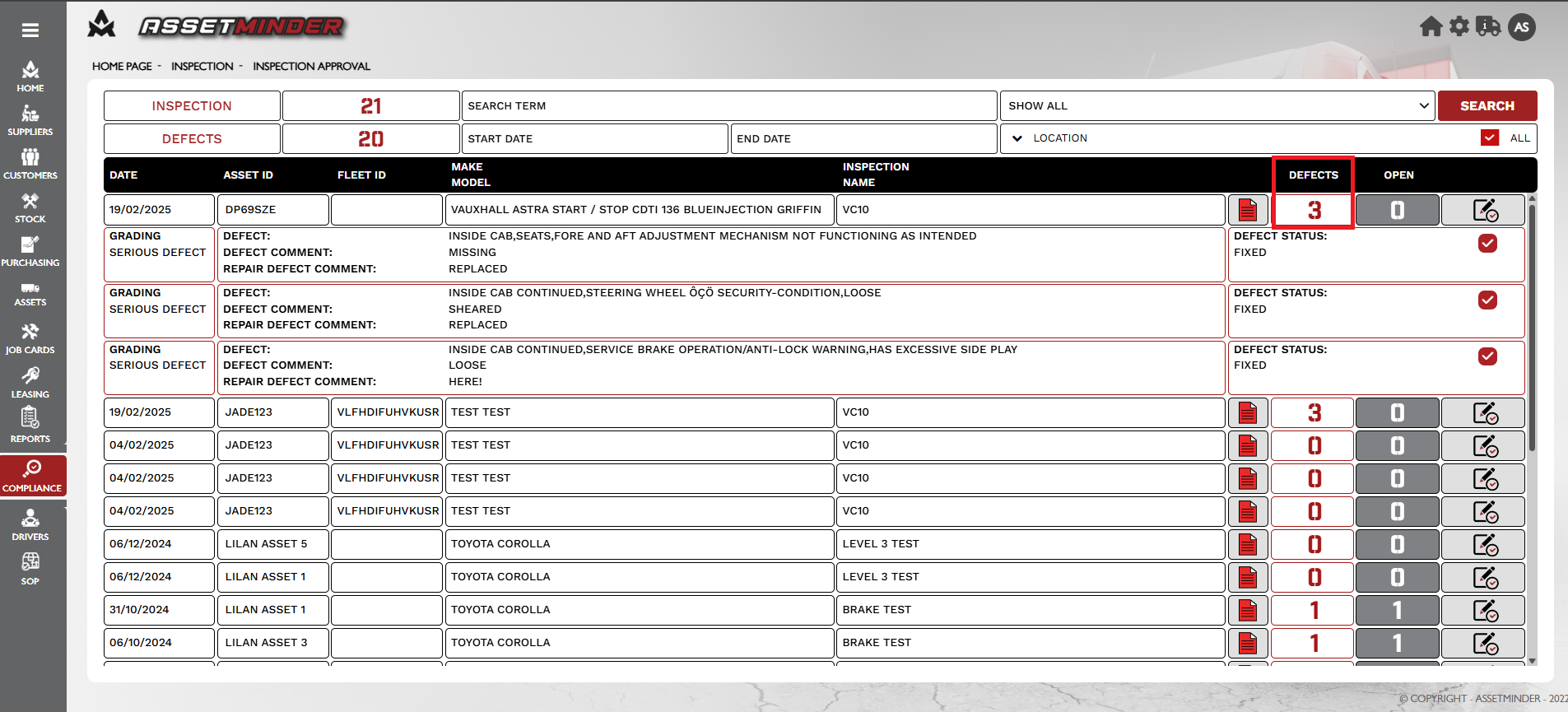Open report document icon for DP69SZE row
Image resolution: width=1568 pixels, height=712 pixels.
point(1248,210)
